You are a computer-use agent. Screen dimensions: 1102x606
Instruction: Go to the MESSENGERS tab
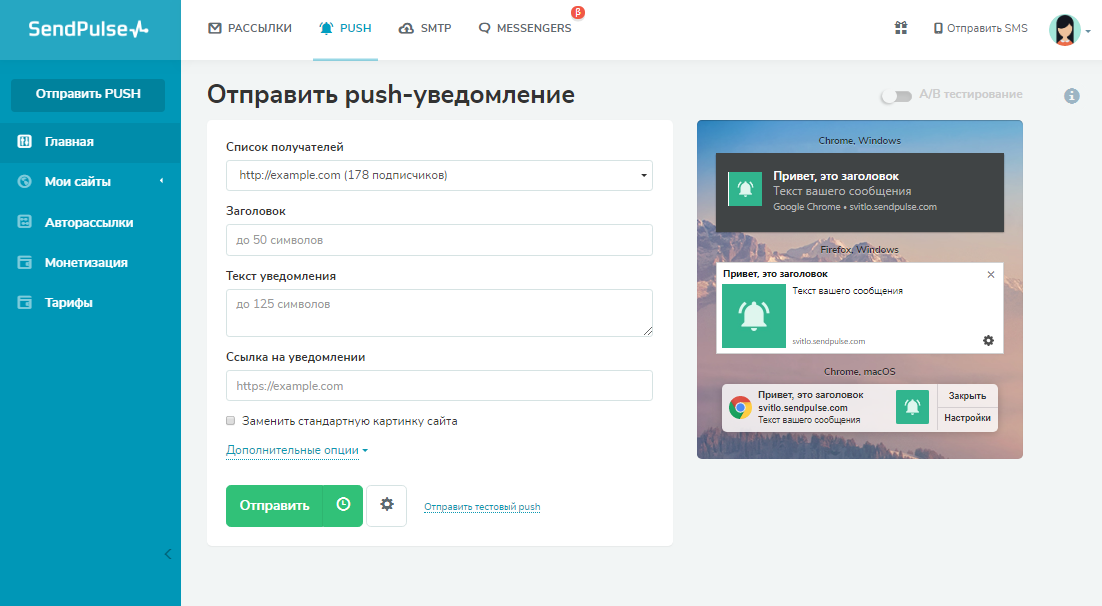525,28
